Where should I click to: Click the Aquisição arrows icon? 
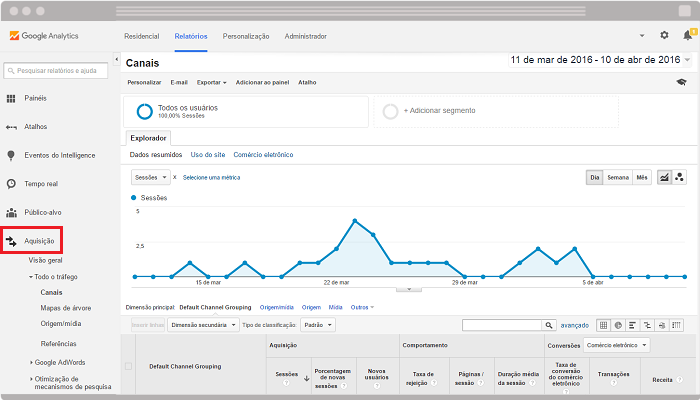tap(11, 241)
